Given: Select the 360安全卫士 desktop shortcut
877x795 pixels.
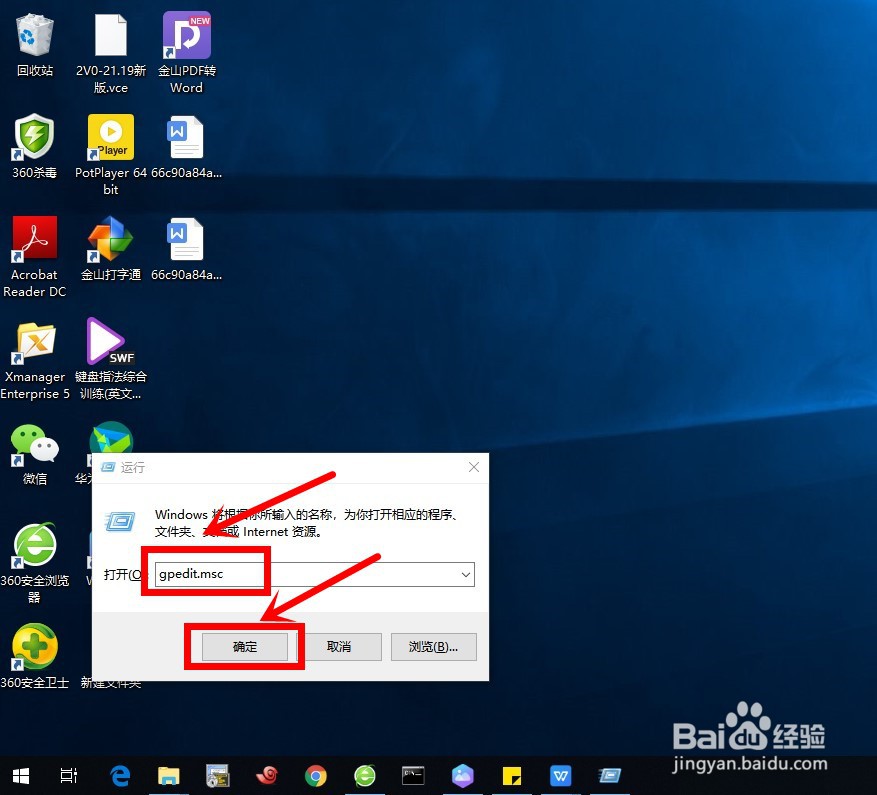Looking at the screenshot, I should point(35,657).
